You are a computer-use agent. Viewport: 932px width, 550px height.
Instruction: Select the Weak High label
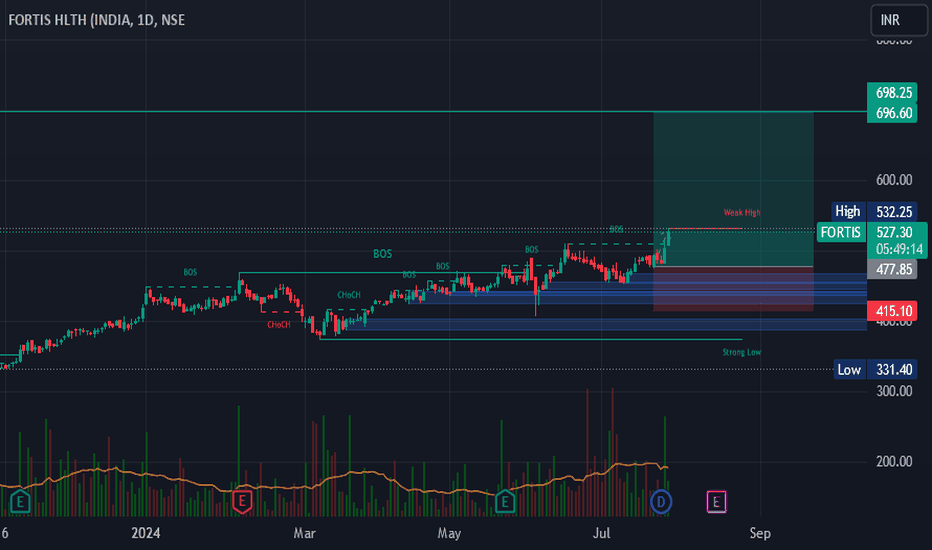pos(742,212)
